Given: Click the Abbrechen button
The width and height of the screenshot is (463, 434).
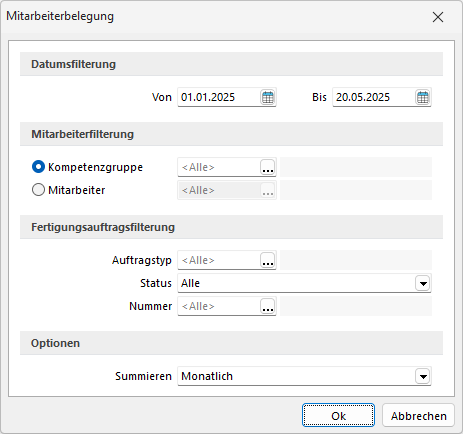Looking at the screenshot, I should 418,416.
